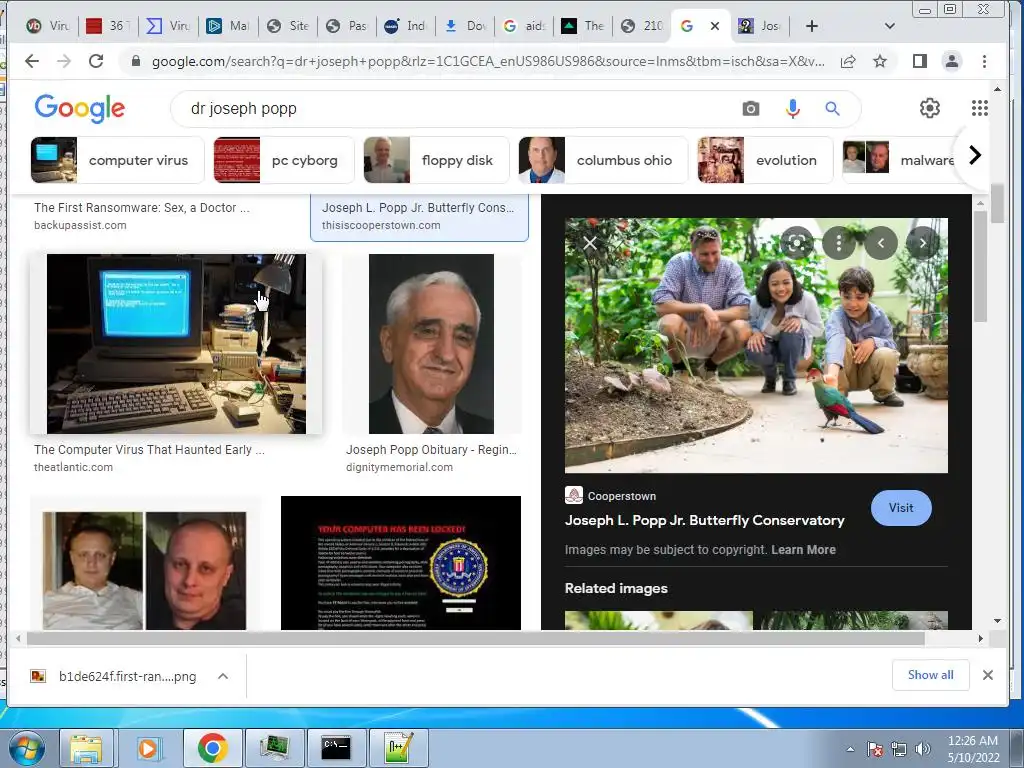
Task: Switch to the 'The' tab
Action: 584,26
